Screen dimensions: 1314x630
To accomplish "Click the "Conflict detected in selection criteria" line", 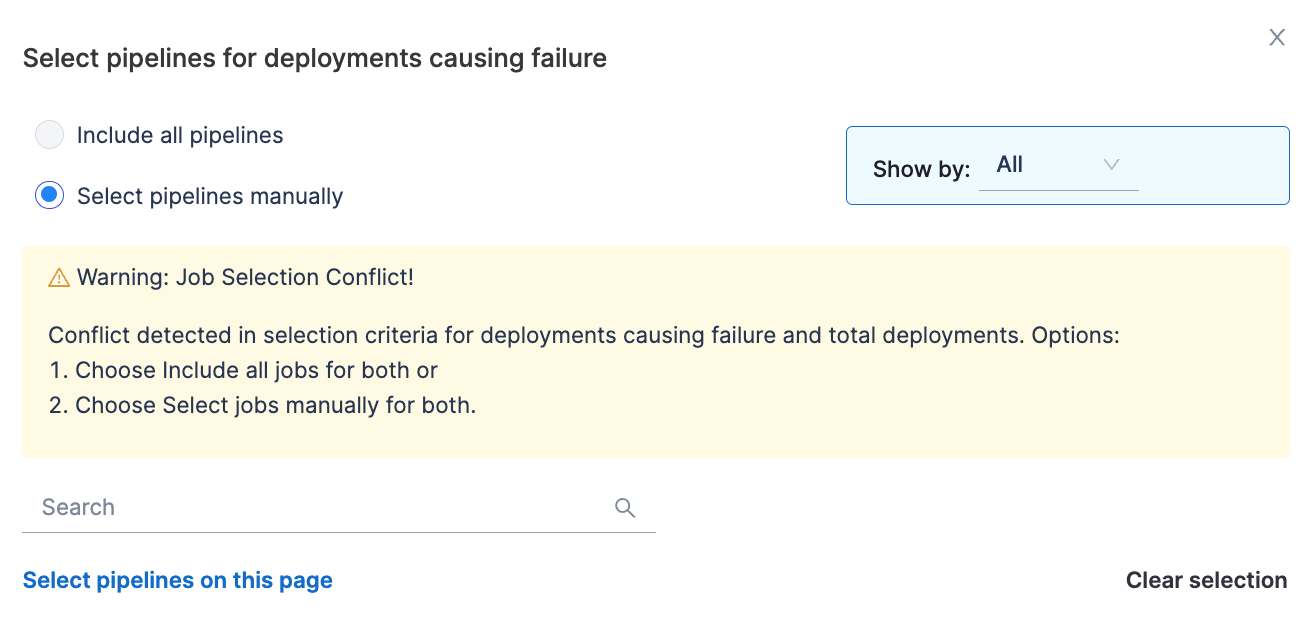I will 583,335.
